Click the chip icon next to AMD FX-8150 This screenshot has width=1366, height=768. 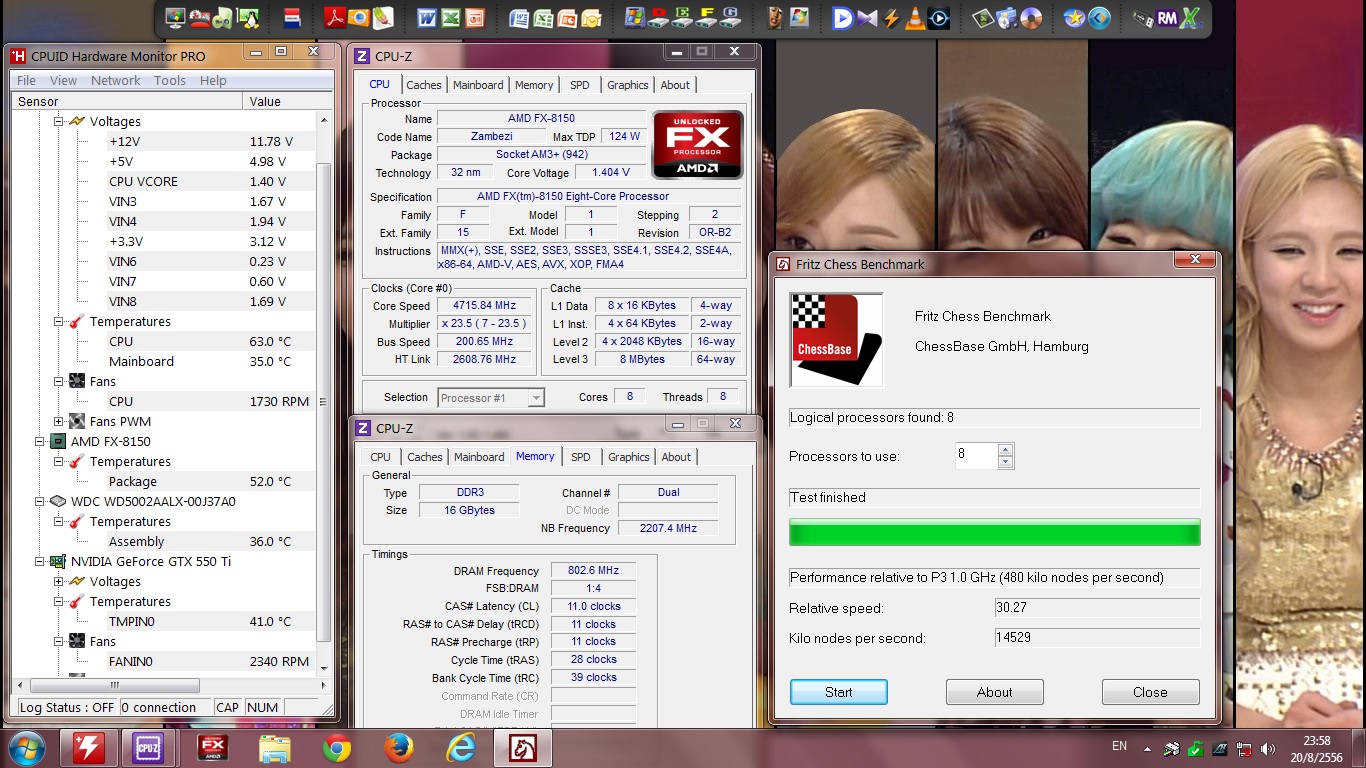pos(58,441)
